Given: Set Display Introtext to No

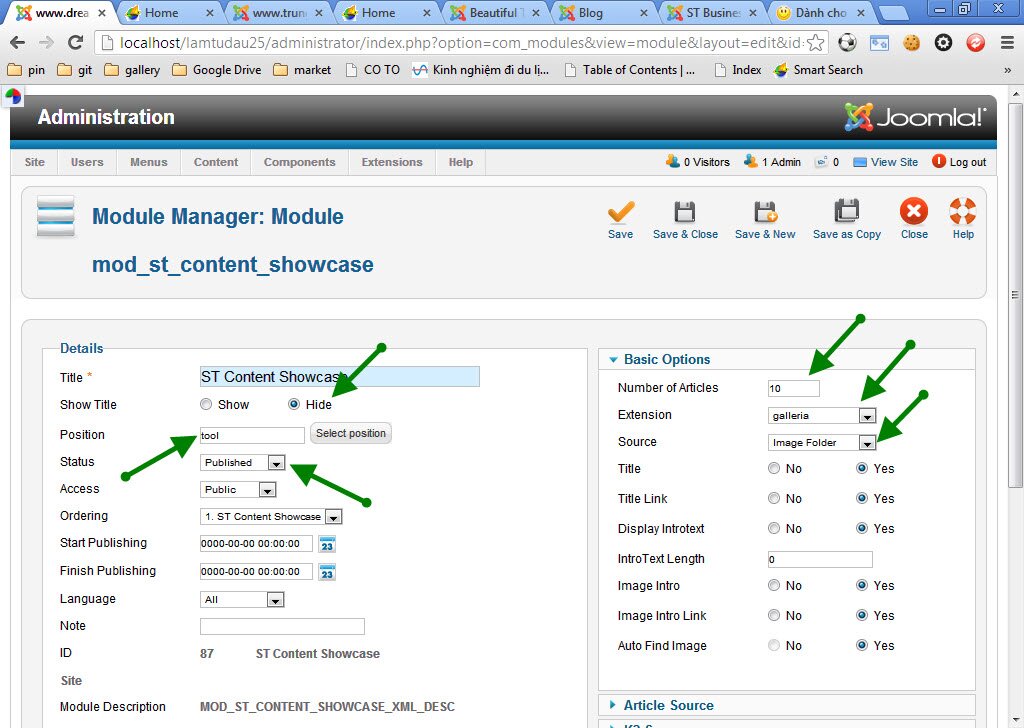Looking at the screenshot, I should [x=774, y=529].
